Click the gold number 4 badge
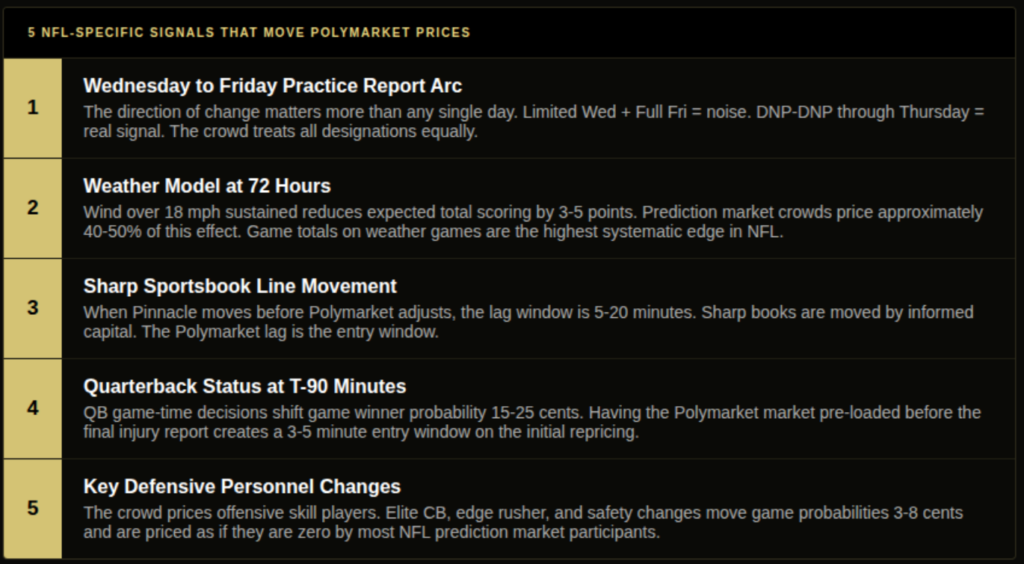The height and width of the screenshot is (564, 1024). coord(33,409)
